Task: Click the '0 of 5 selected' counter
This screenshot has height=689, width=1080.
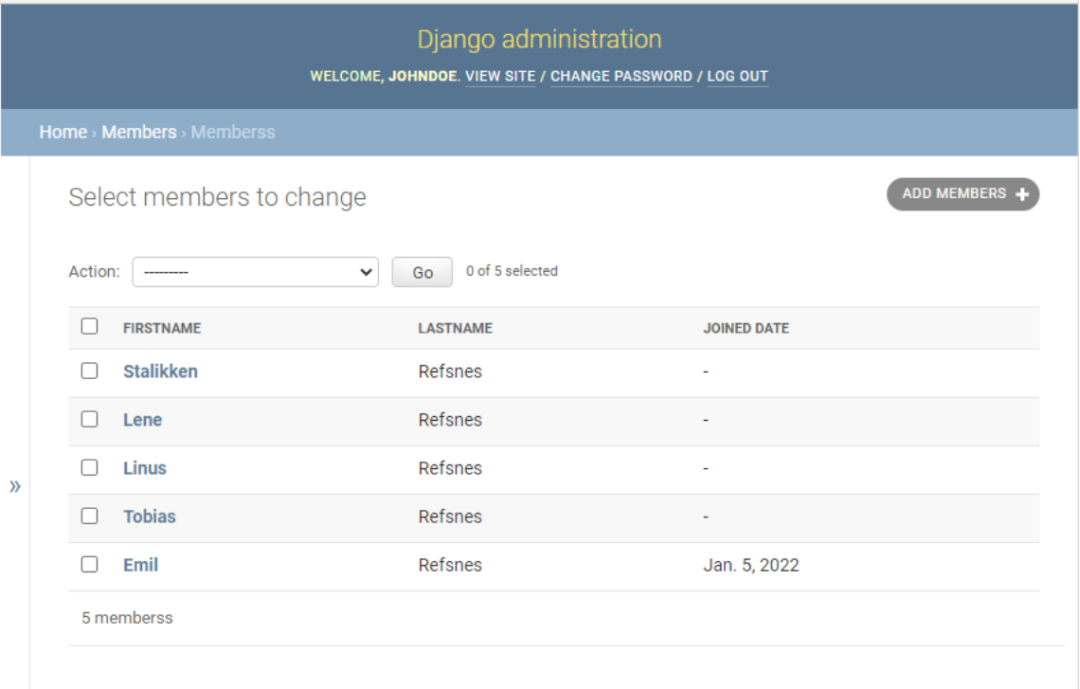Action: (512, 271)
